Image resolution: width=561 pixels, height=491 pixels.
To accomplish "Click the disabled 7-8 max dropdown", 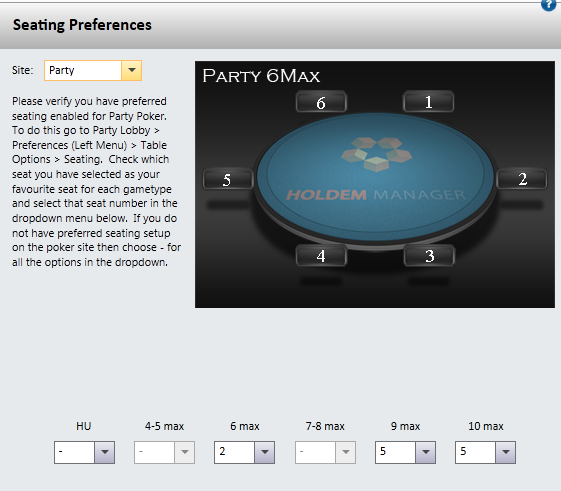I will coord(325,452).
